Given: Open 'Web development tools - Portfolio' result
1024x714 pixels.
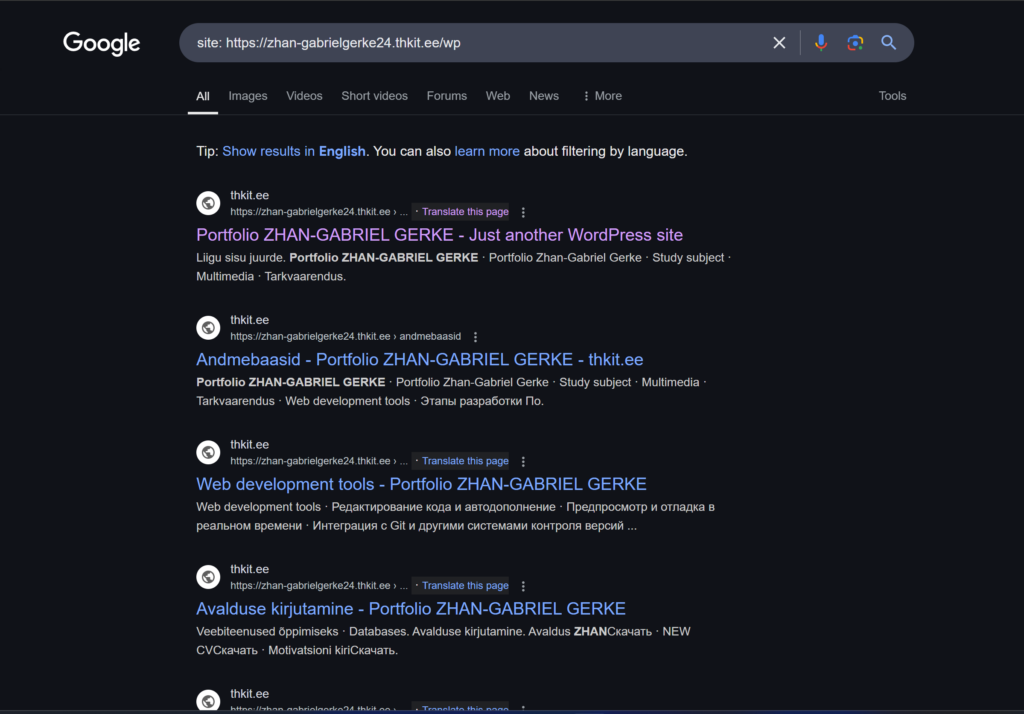Looking at the screenshot, I should coord(421,484).
